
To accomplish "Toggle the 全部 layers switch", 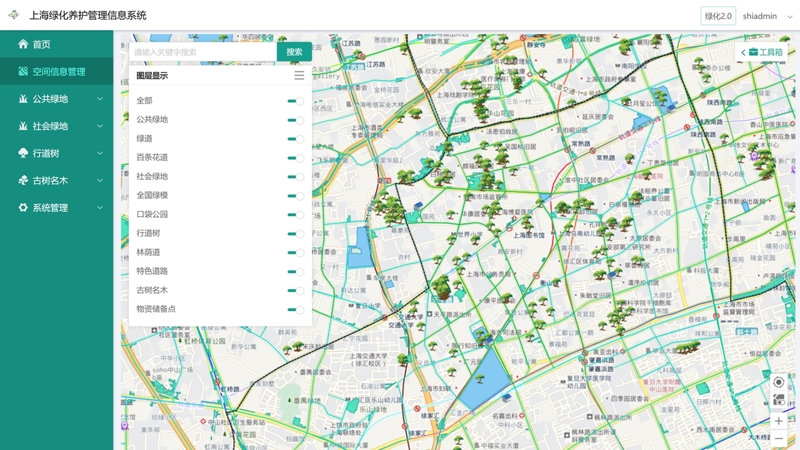I will pyautogui.click(x=295, y=101).
